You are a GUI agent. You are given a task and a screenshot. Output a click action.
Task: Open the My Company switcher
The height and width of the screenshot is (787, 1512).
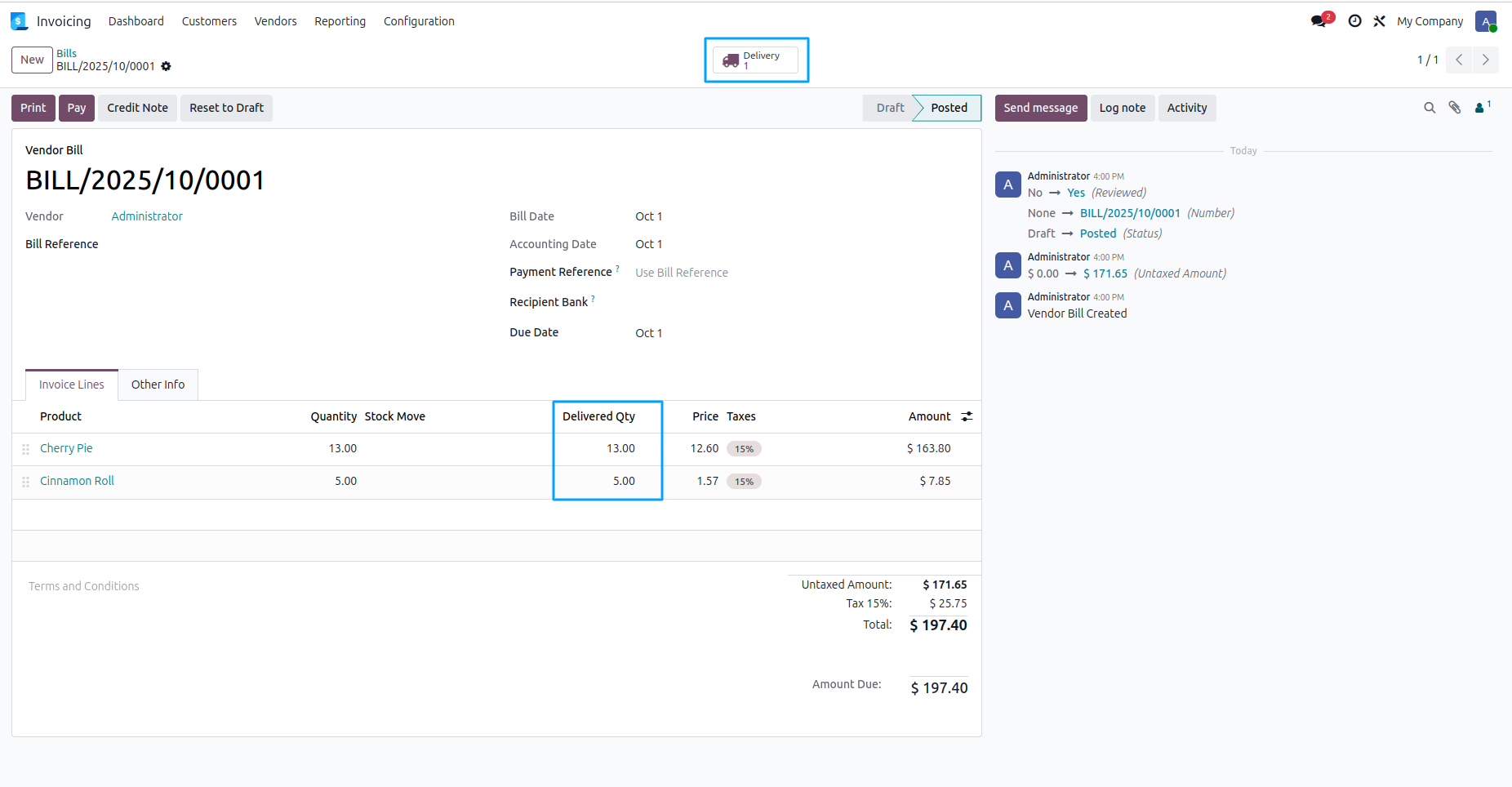coord(1430,21)
